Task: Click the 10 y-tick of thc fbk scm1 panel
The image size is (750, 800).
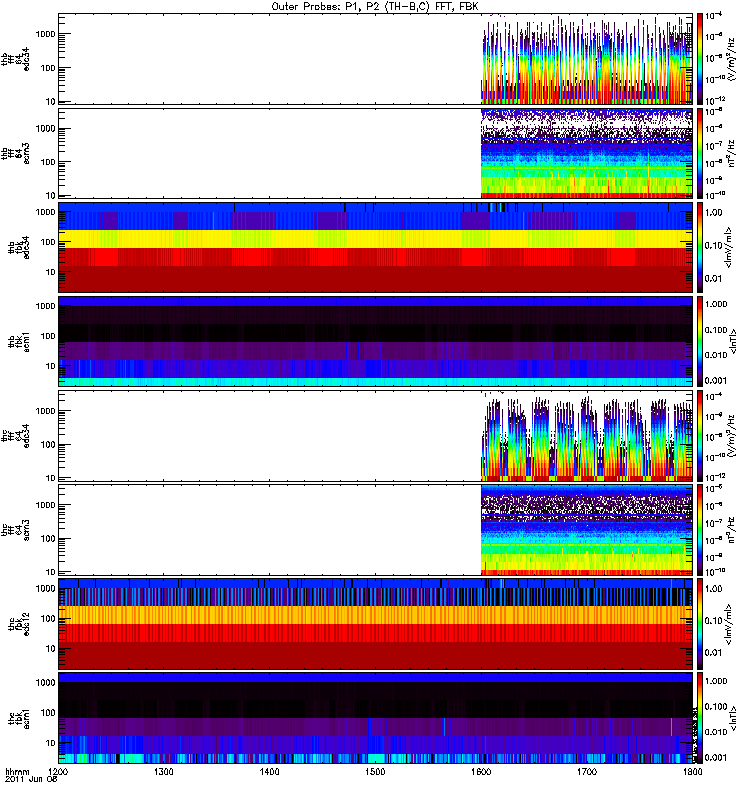Action: 50,743
